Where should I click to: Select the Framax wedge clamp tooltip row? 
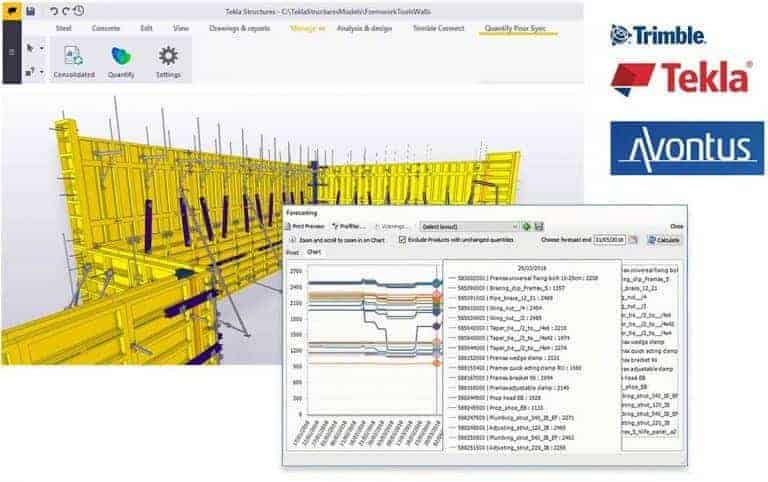point(504,358)
